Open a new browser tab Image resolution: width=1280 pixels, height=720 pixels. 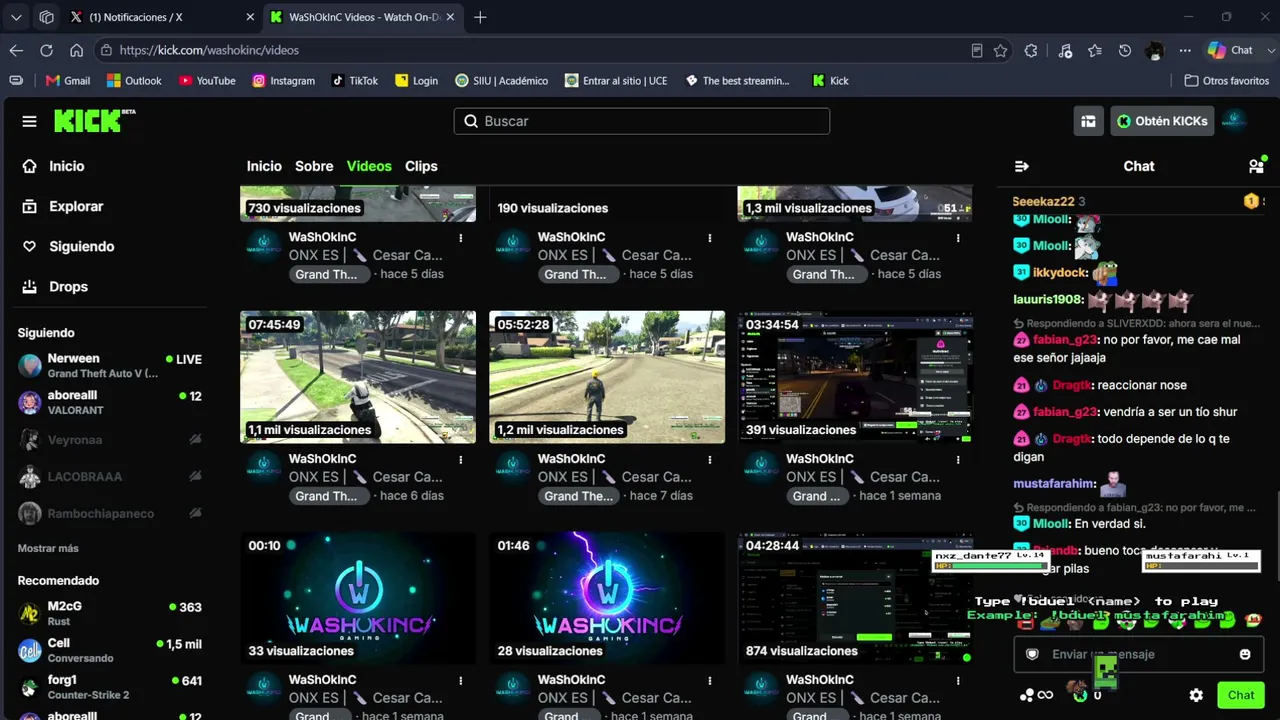coord(480,17)
